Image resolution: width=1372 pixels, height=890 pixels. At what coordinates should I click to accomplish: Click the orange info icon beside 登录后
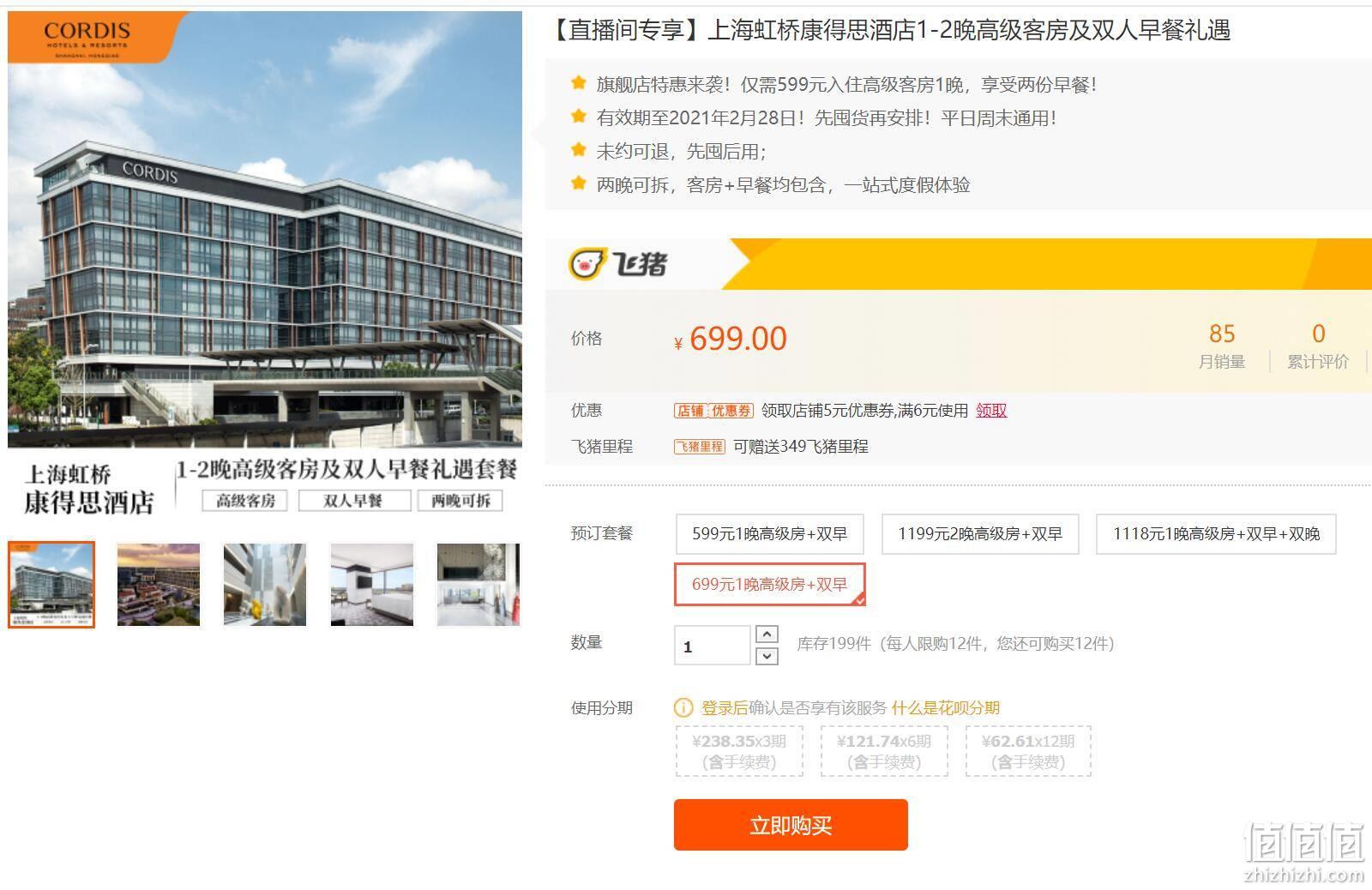point(683,708)
